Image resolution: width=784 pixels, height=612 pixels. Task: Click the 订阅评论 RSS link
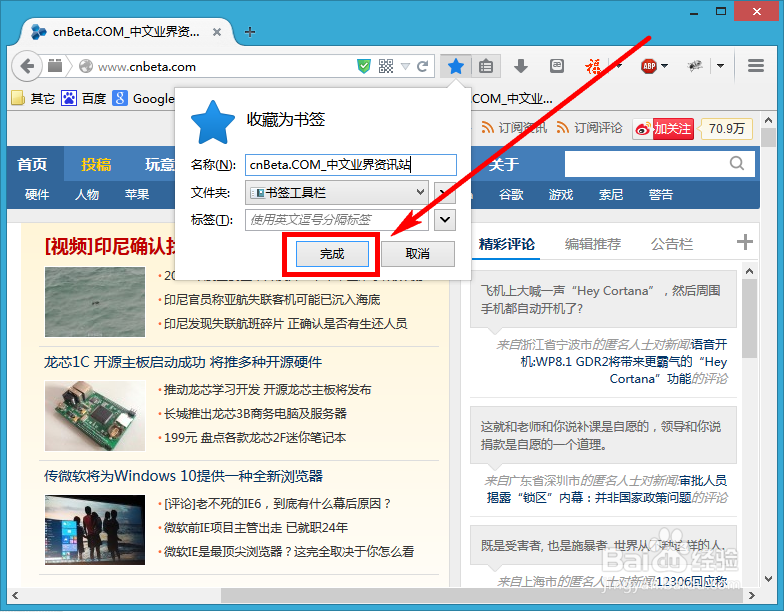click(590, 128)
